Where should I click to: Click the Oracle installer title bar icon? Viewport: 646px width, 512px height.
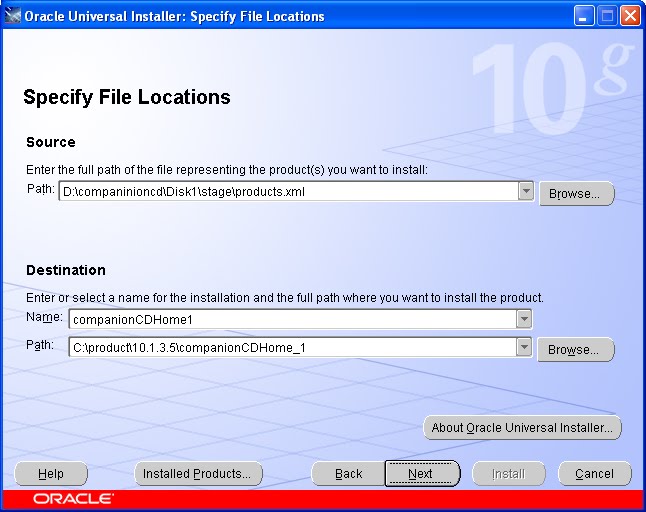(x=12, y=16)
